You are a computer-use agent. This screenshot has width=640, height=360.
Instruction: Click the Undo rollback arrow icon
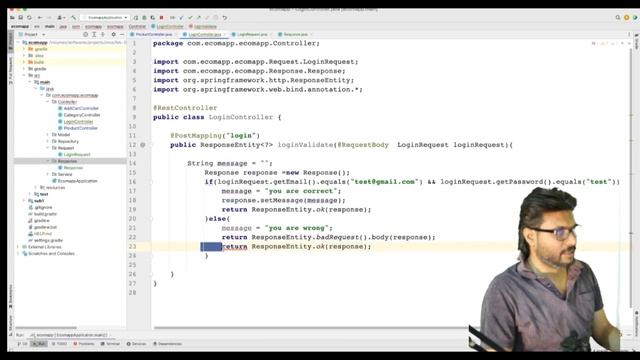(224, 18)
